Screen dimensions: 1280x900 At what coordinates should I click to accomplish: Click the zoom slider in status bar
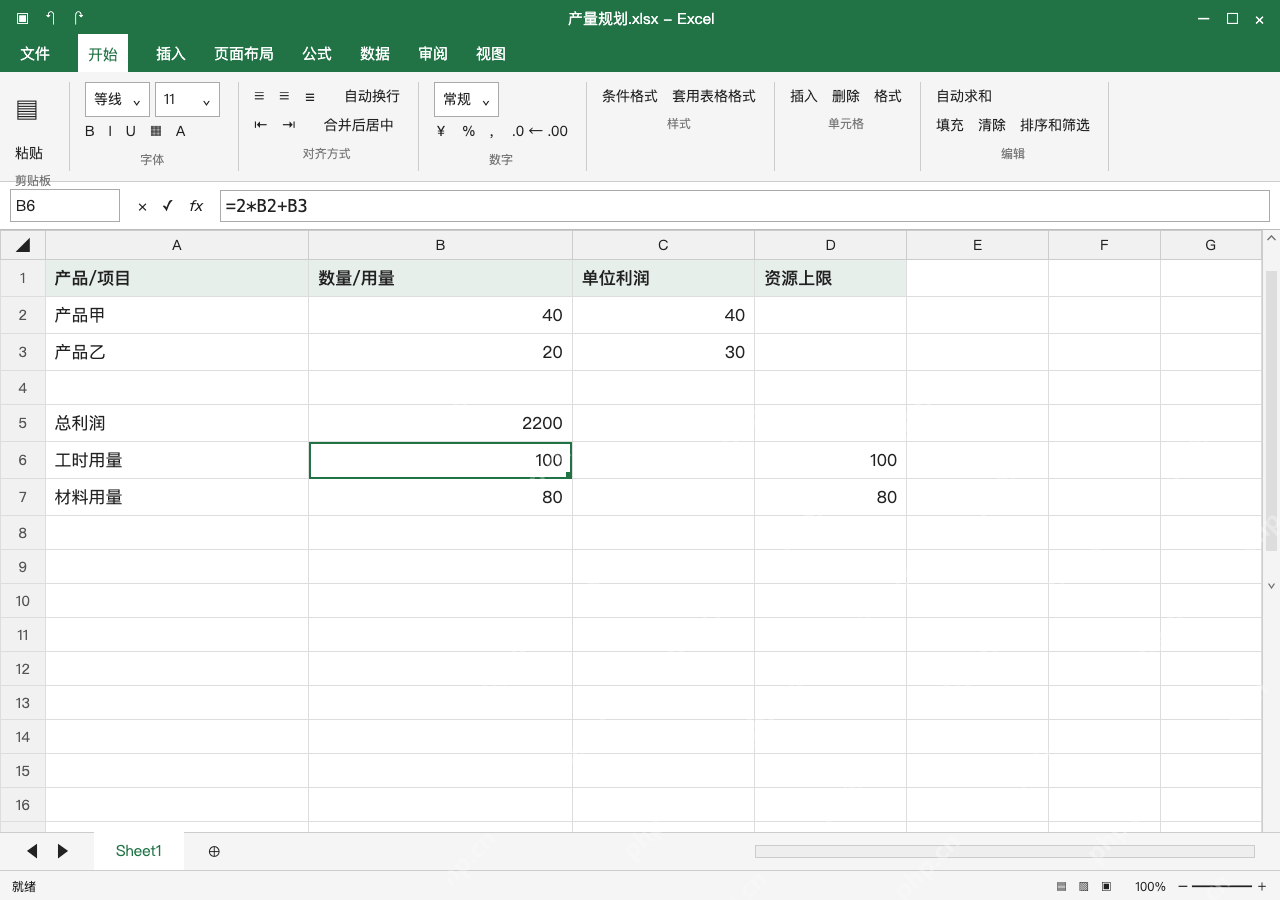[x=1222, y=887]
